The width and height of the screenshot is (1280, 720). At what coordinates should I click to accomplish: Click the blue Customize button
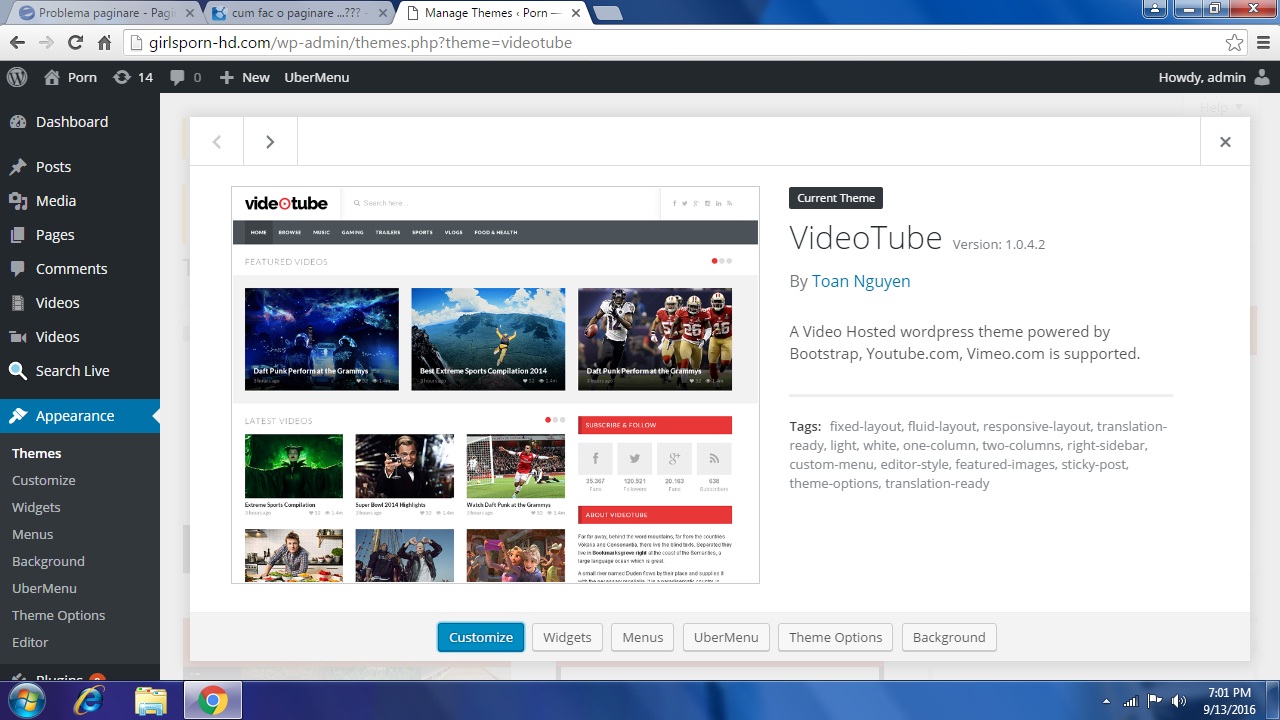pyautogui.click(x=481, y=637)
